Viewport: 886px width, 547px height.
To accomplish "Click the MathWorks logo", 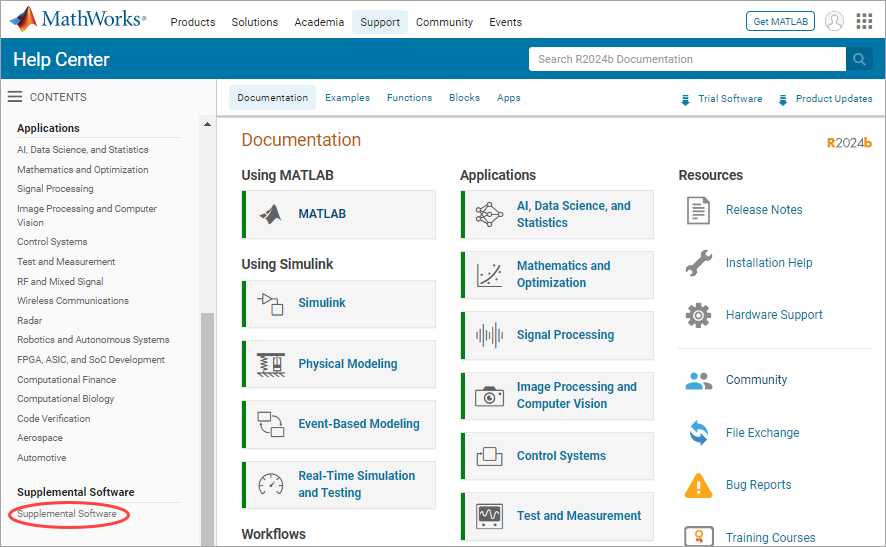I will [x=78, y=21].
